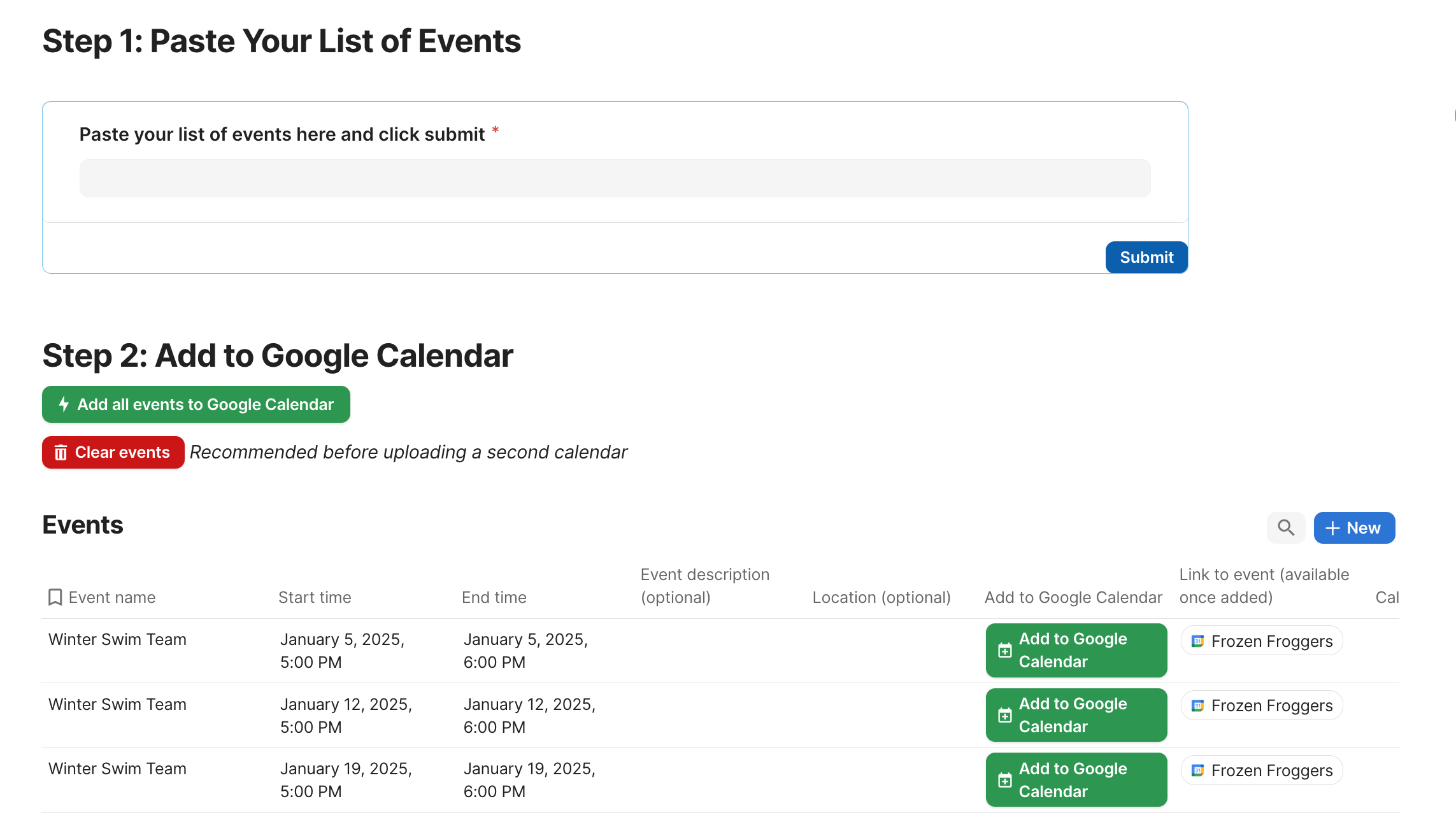Click trash icon on Clear events button

pyautogui.click(x=61, y=453)
